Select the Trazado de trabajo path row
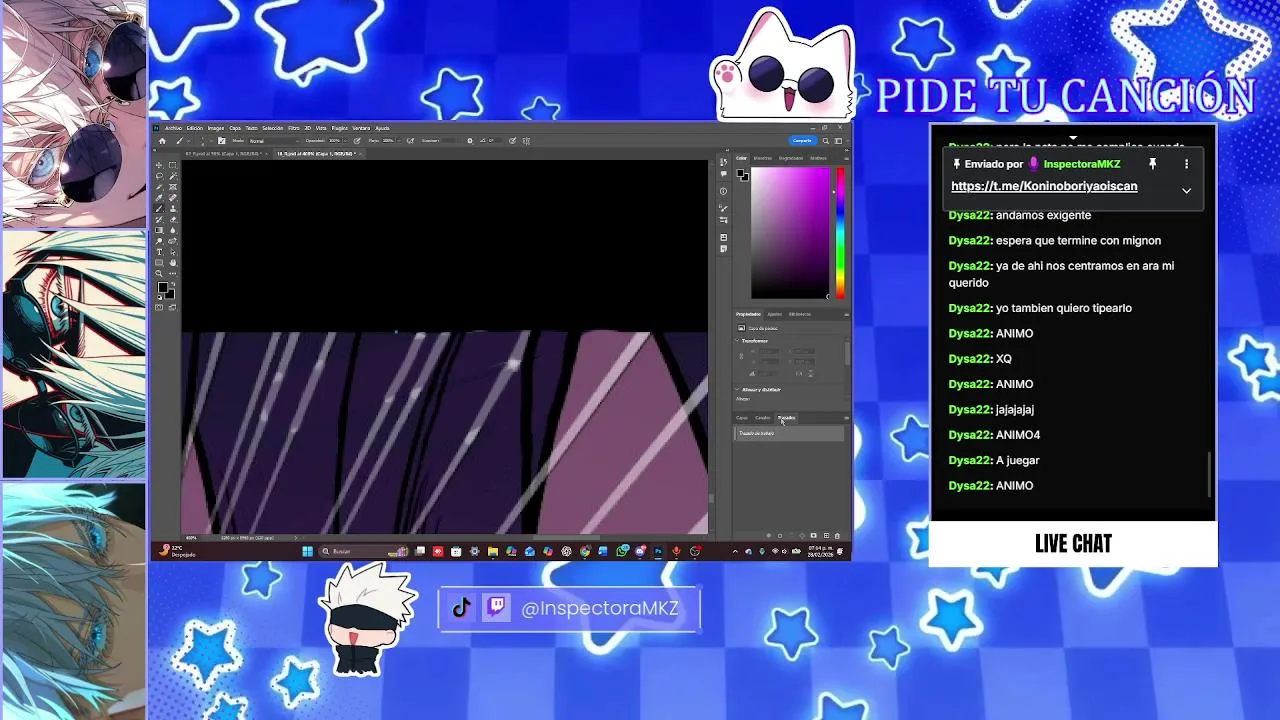This screenshot has width=1280, height=720. pos(789,433)
